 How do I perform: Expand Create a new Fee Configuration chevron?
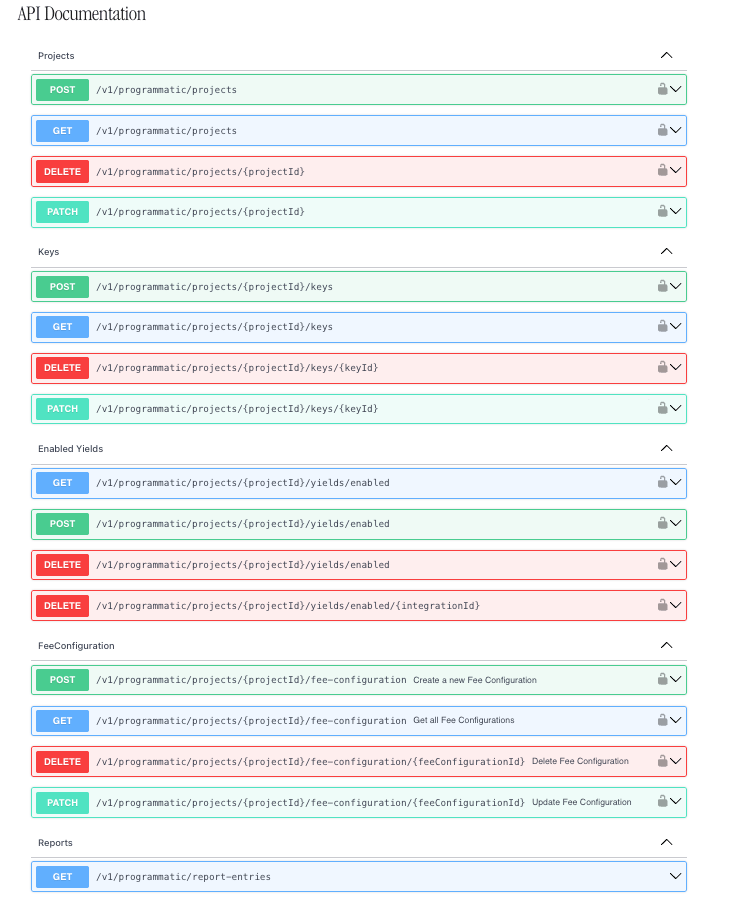point(675,679)
